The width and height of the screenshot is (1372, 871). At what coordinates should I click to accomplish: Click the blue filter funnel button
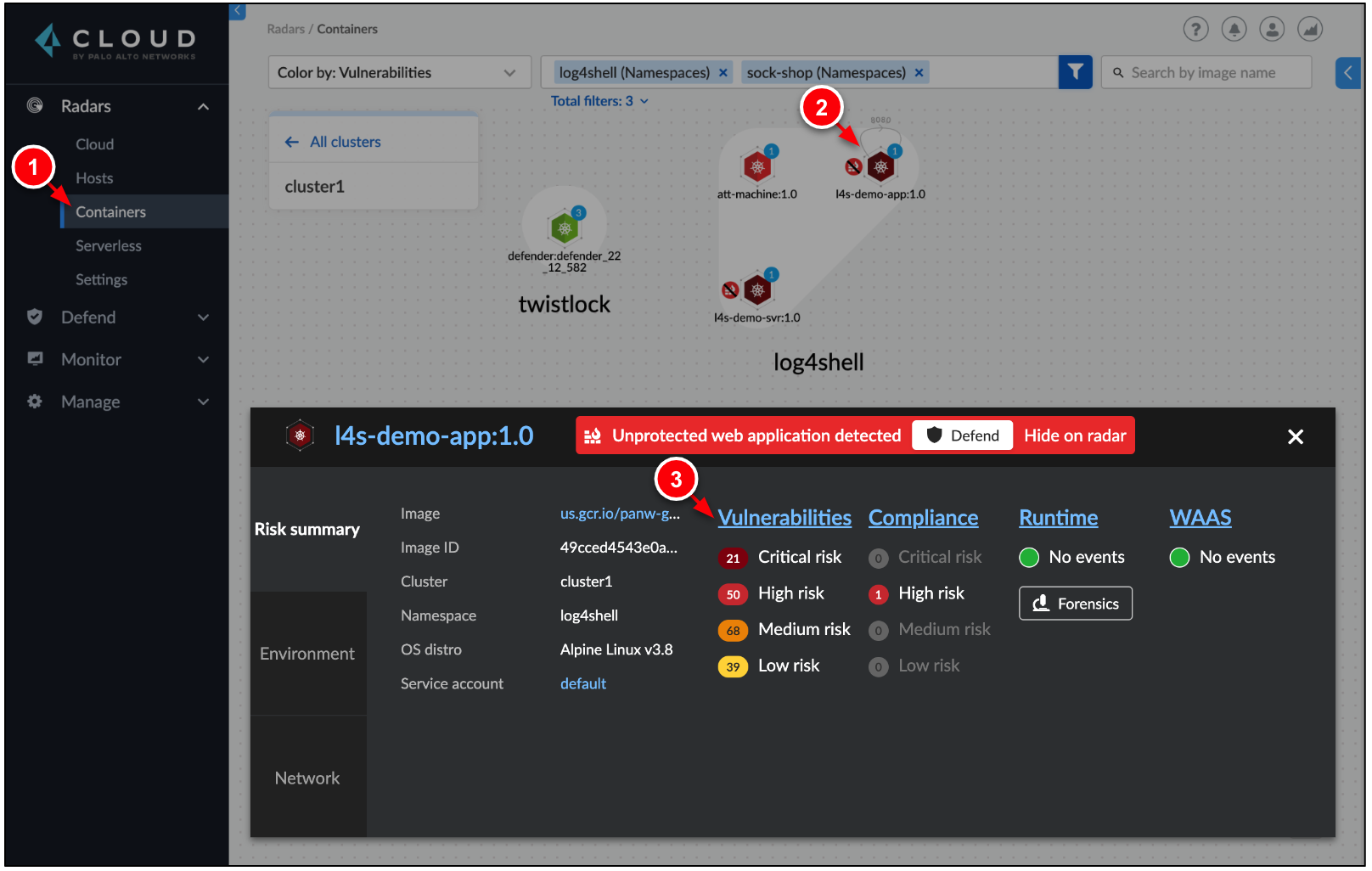pyautogui.click(x=1075, y=72)
